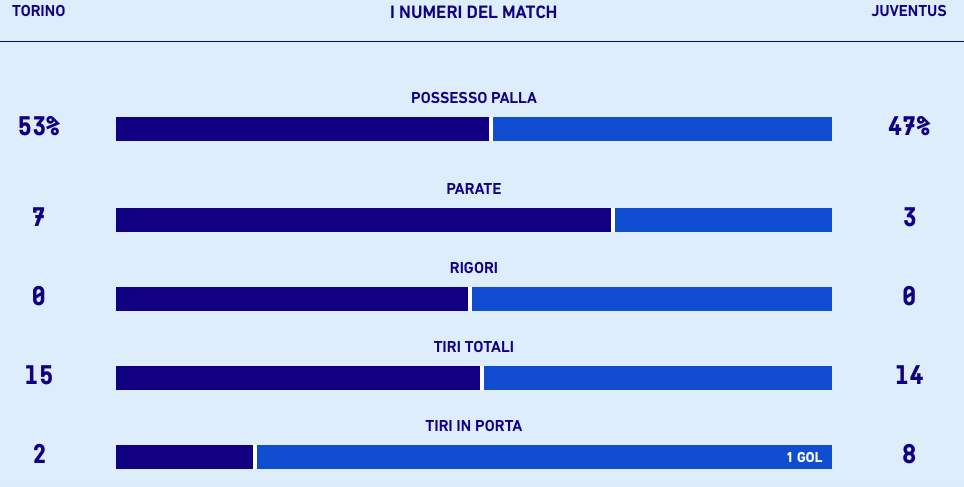
Task: Click the TORINO team name header
Action: point(38,11)
